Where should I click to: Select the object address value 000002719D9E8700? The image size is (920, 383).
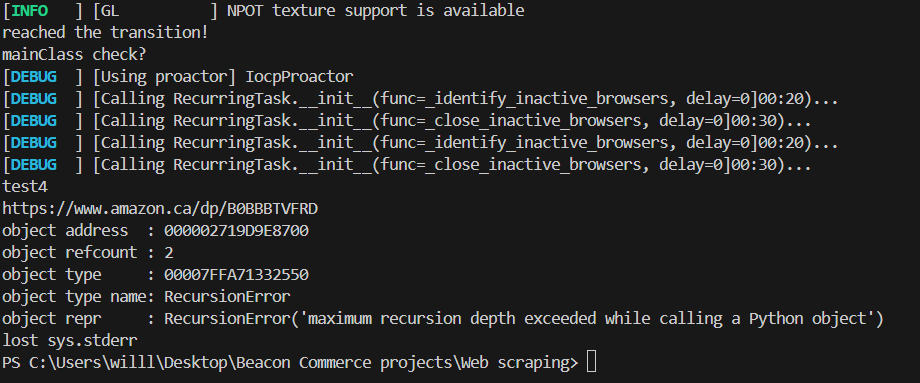(x=236, y=231)
